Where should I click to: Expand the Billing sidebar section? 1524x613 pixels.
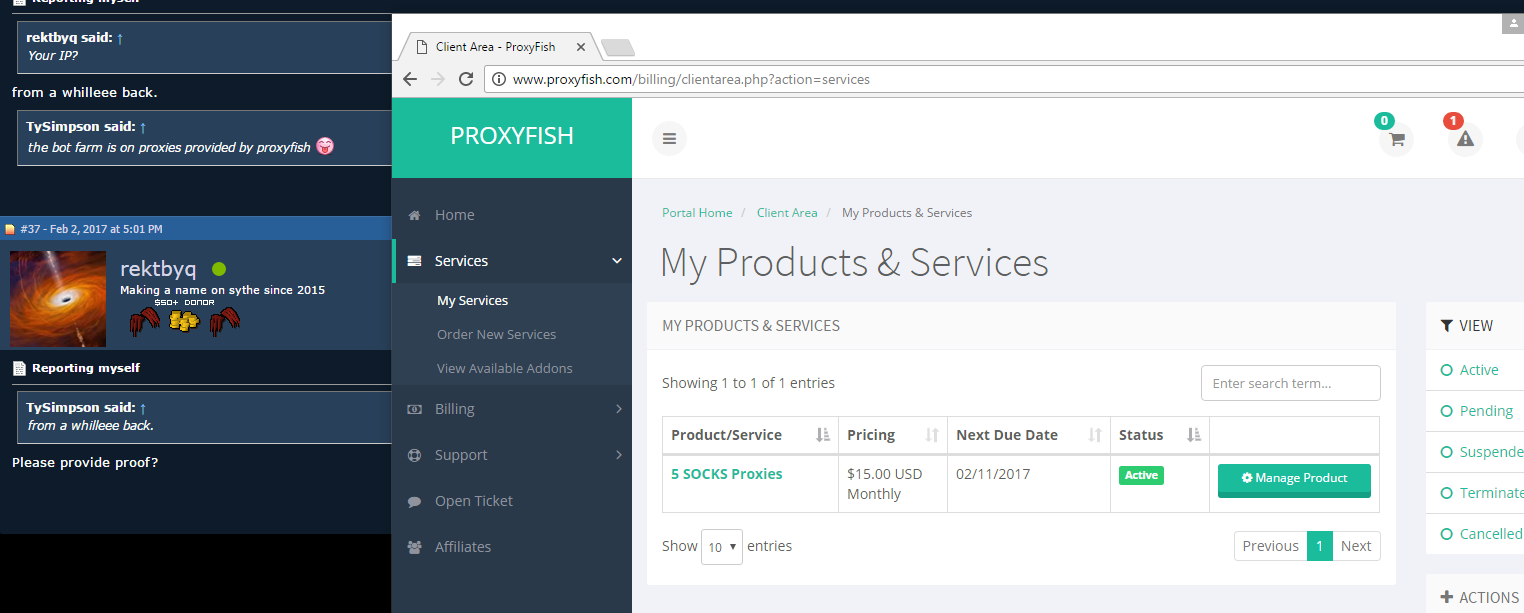click(618, 409)
